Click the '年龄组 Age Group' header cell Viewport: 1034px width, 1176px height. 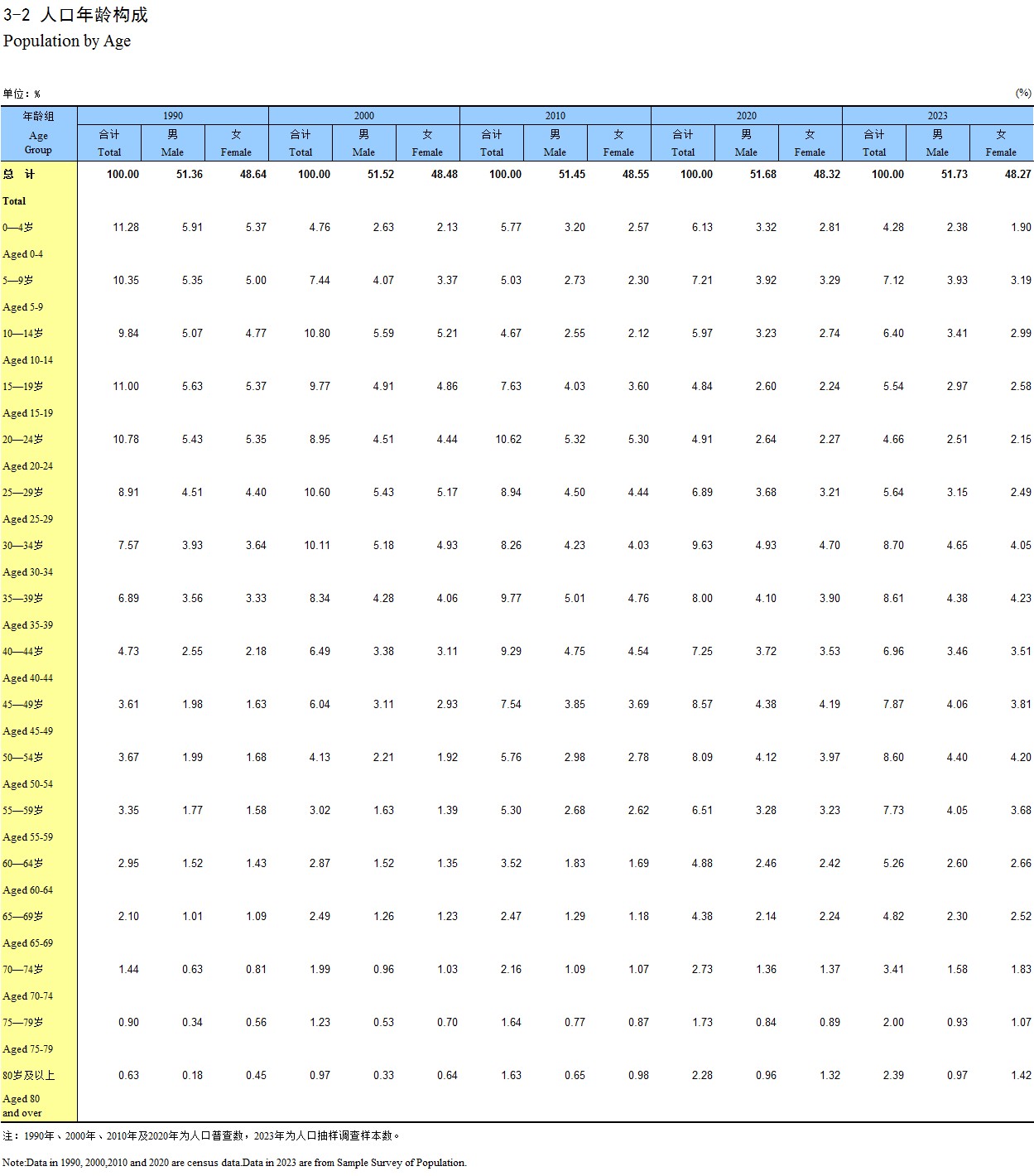pyautogui.click(x=39, y=133)
